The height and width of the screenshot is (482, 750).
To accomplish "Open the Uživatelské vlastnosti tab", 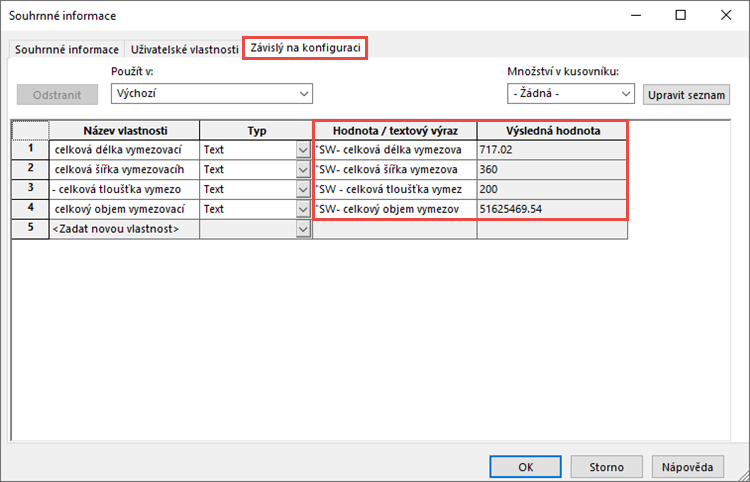I will point(184,49).
